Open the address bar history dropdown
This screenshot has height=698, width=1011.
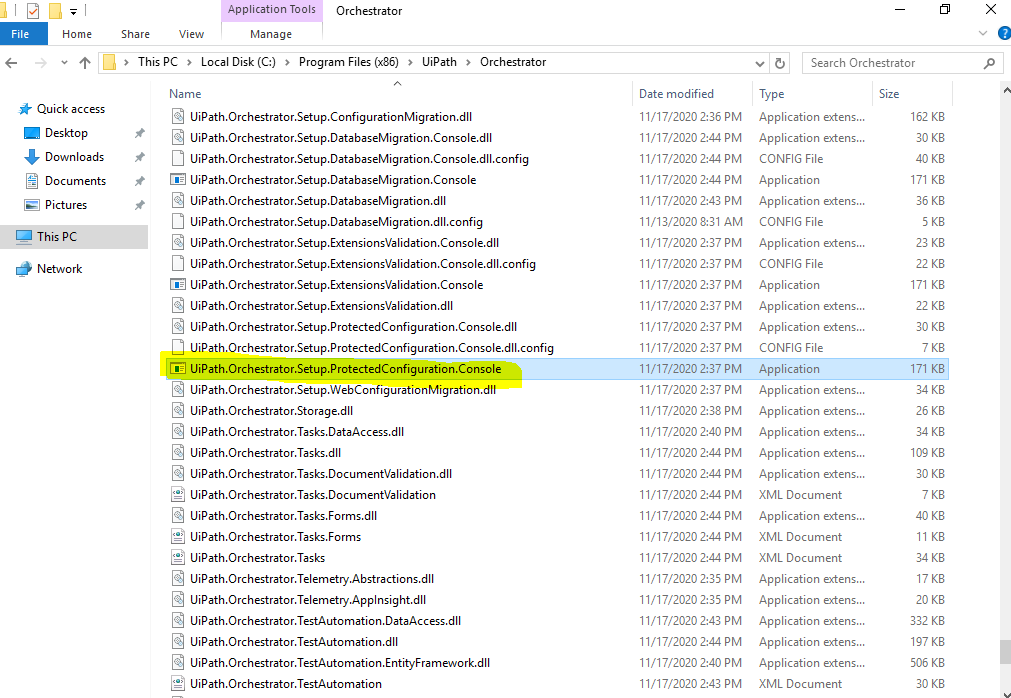coord(760,63)
